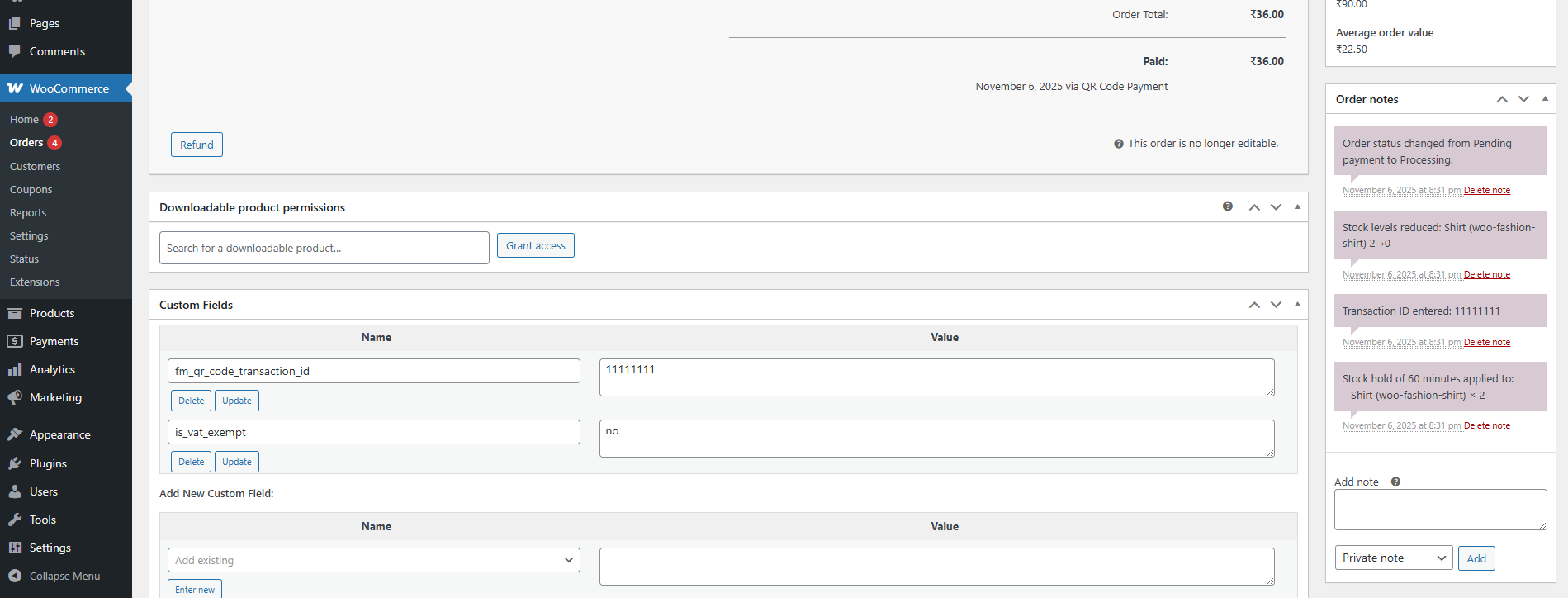Click help icon beside 'order is no longer editable'
Viewport: 1568px width, 598px height.
(x=1119, y=144)
